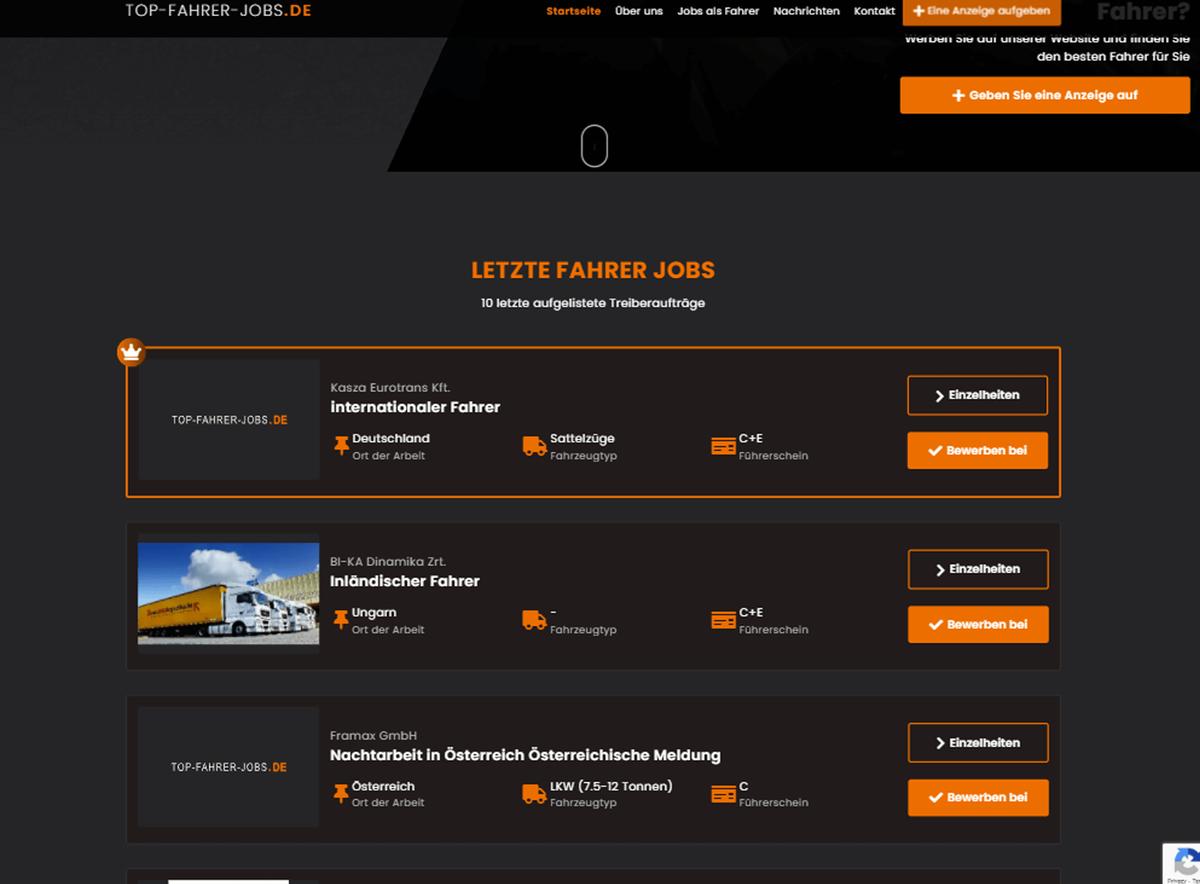Click the Österreich work location text
This screenshot has width=1200, height=884.
tap(383, 786)
